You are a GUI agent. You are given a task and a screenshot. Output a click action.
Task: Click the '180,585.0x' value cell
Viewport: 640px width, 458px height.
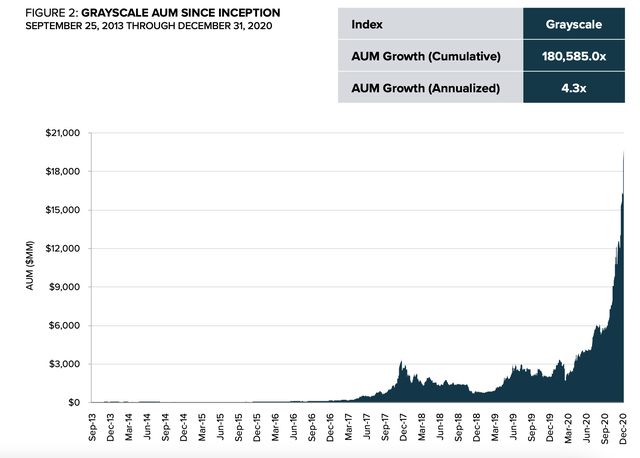tap(573, 56)
